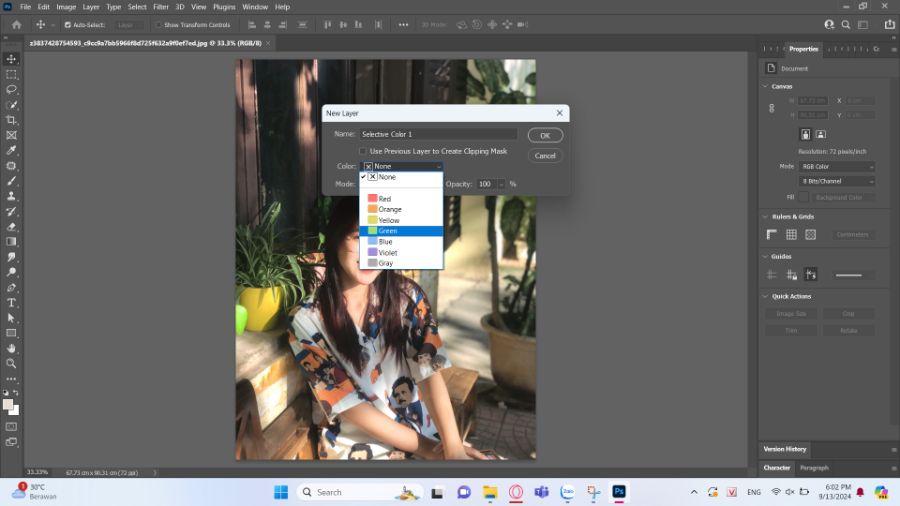Image resolution: width=900 pixels, height=506 pixels.
Task: Choose Orange from the color list
Action: (401, 209)
